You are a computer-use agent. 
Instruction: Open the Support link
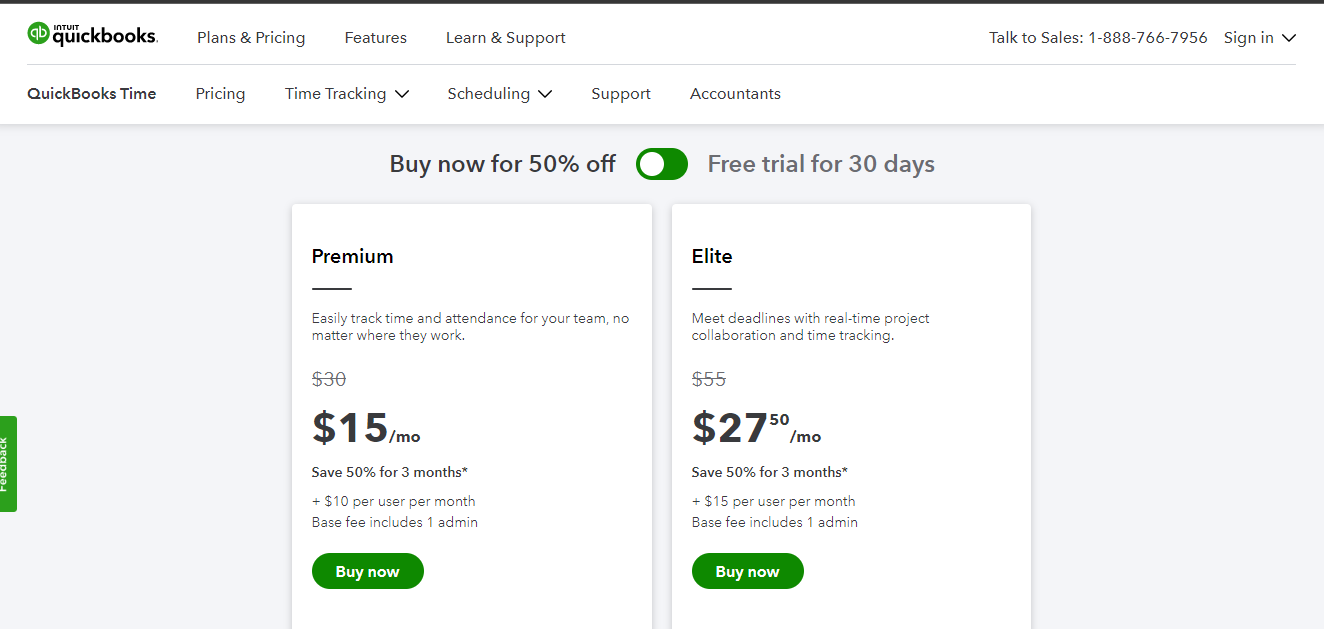[x=620, y=94]
